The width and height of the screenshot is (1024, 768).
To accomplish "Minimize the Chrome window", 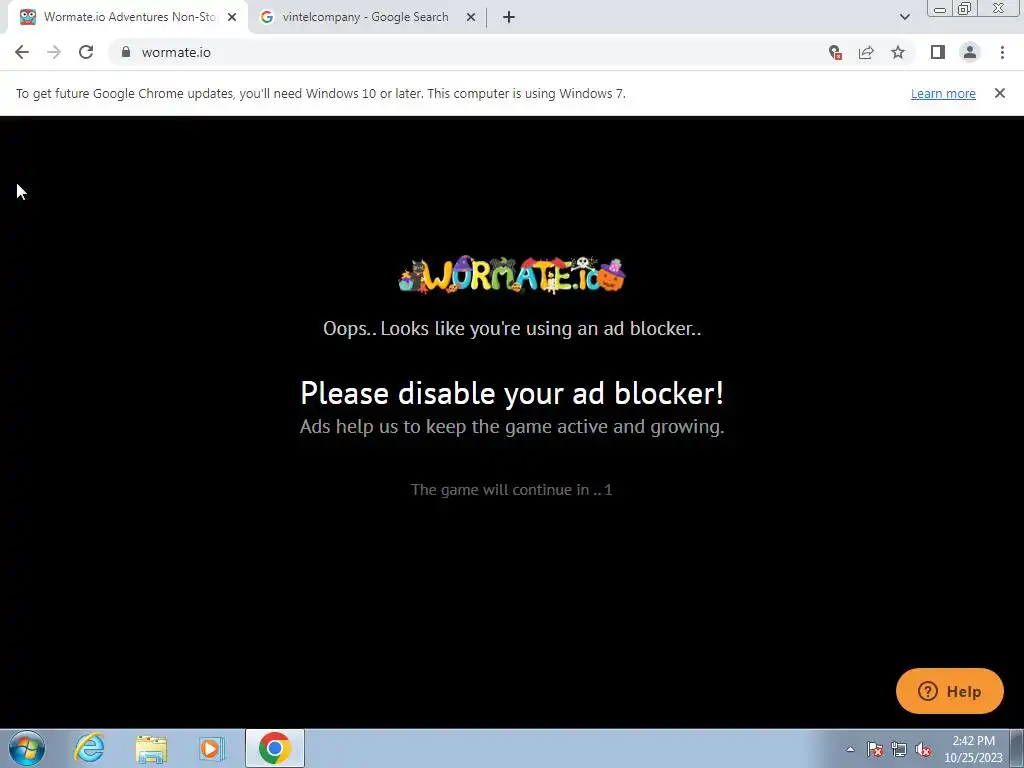I will [x=940, y=8].
